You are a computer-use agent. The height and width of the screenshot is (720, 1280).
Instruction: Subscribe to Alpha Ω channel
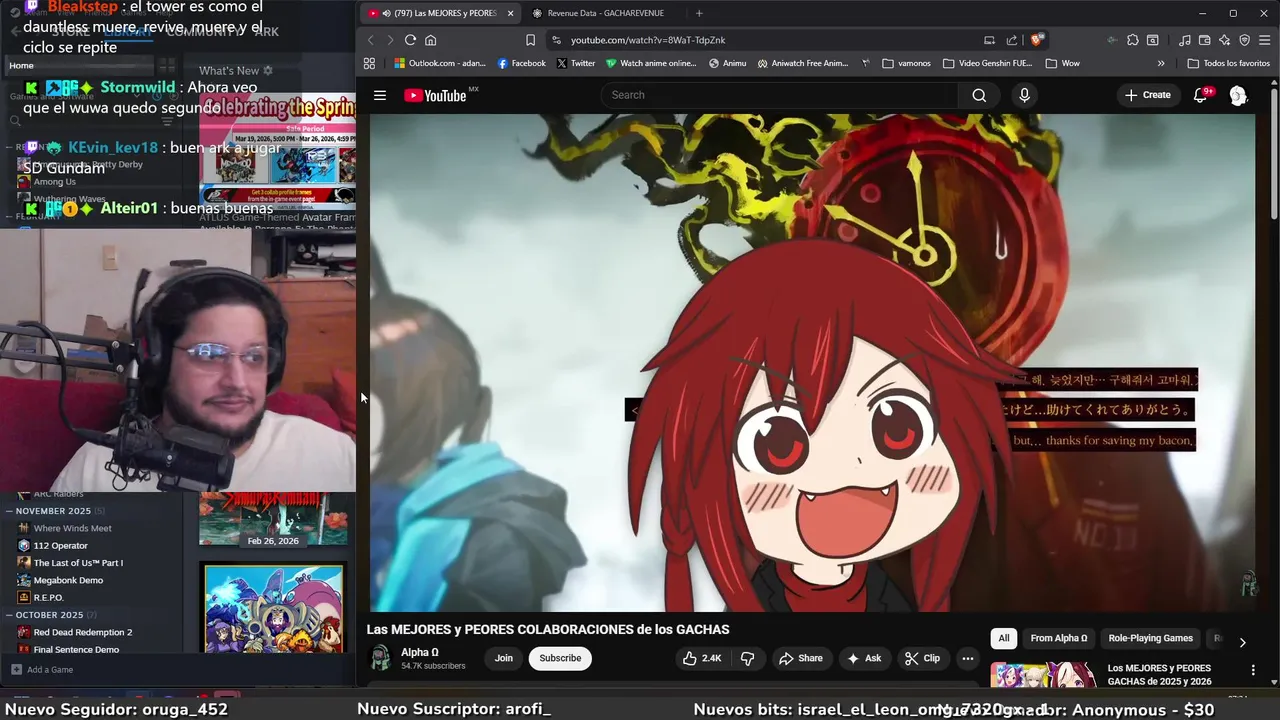(560, 658)
